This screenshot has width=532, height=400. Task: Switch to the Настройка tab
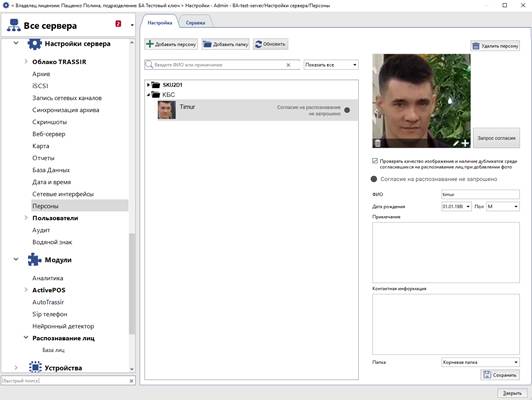point(160,23)
